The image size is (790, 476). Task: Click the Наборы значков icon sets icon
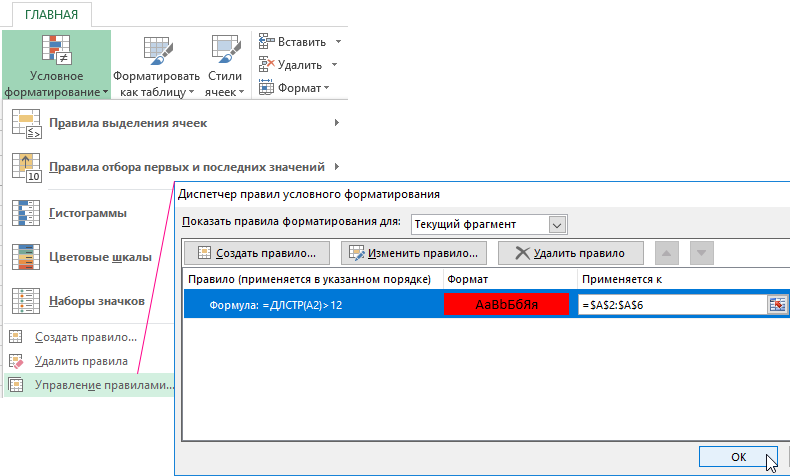[26, 301]
